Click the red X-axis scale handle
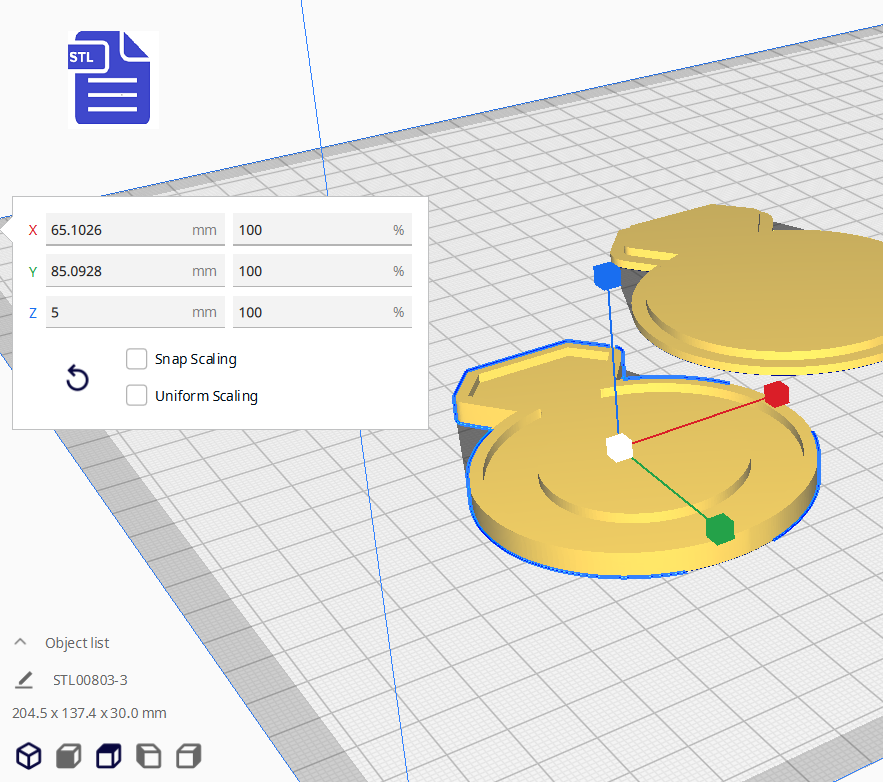 point(777,394)
